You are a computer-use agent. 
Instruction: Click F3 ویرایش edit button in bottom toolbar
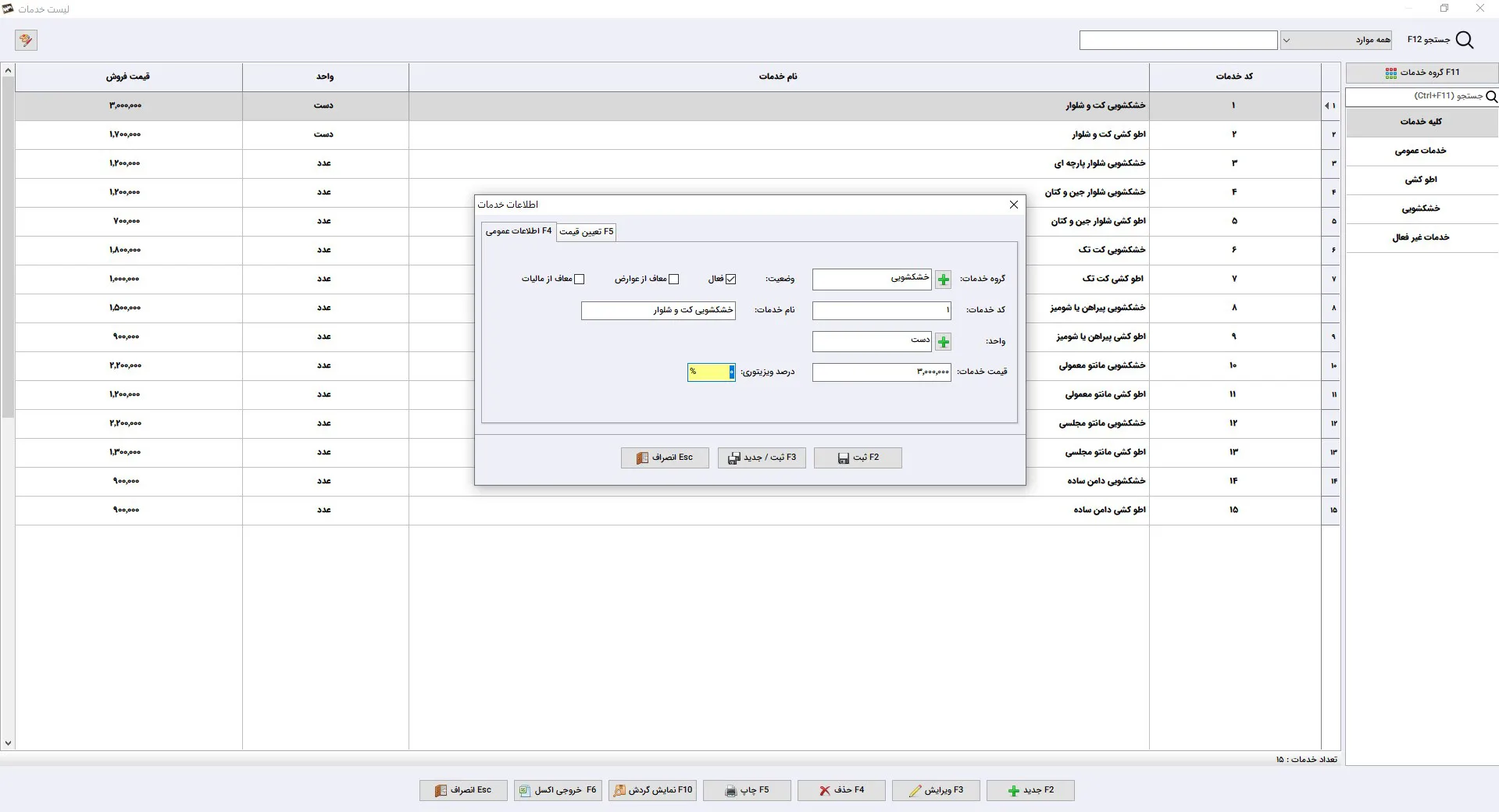[x=936, y=790]
